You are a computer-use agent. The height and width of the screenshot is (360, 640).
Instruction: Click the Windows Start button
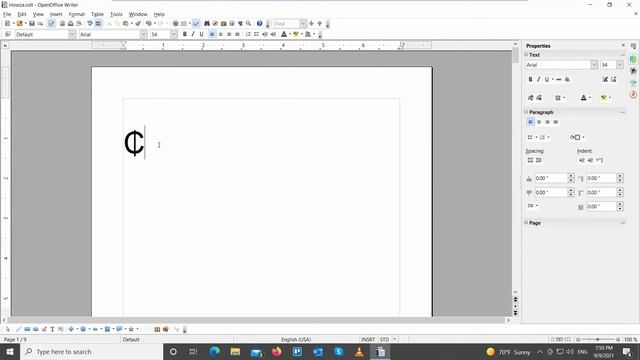pyautogui.click(x=10, y=351)
